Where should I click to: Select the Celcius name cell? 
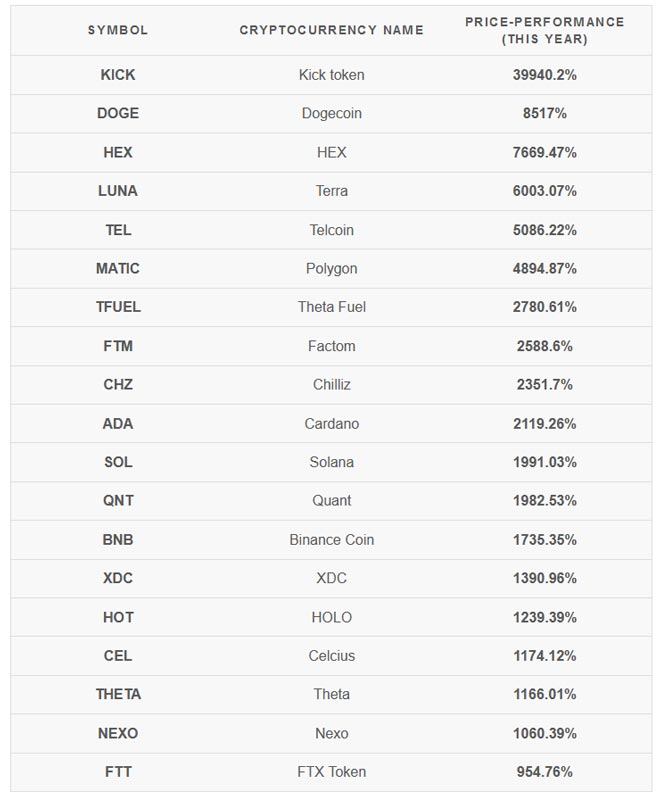pyautogui.click(x=331, y=656)
